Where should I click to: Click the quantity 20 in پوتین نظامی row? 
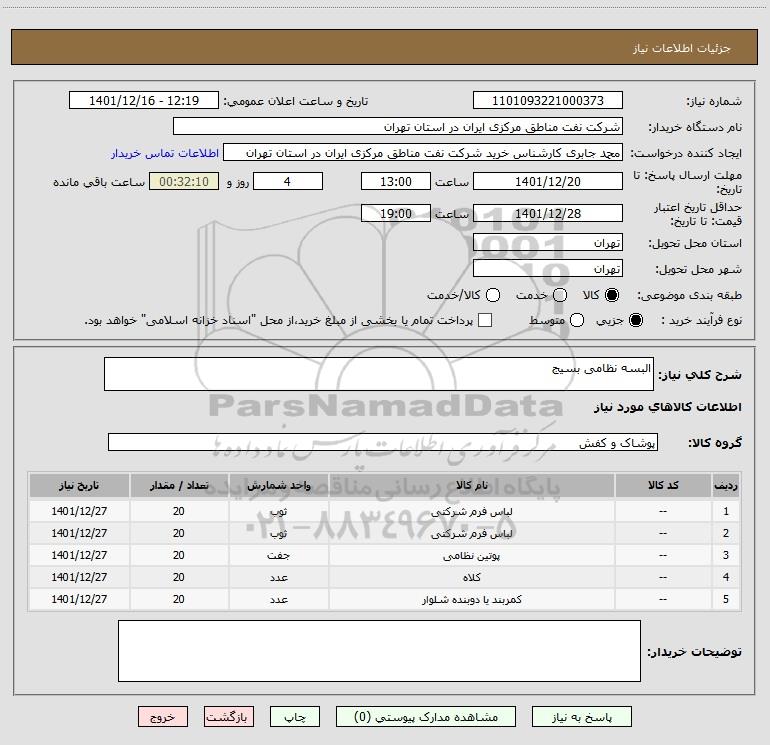coord(179,555)
